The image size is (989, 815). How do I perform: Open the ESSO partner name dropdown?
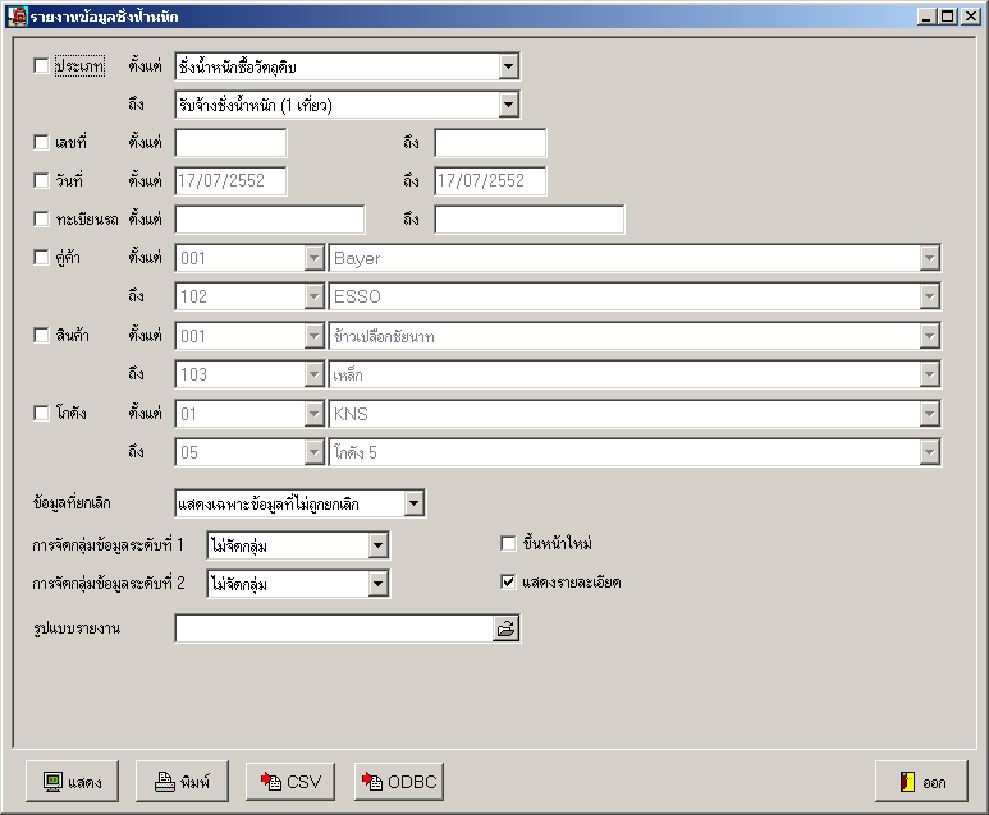(x=930, y=296)
